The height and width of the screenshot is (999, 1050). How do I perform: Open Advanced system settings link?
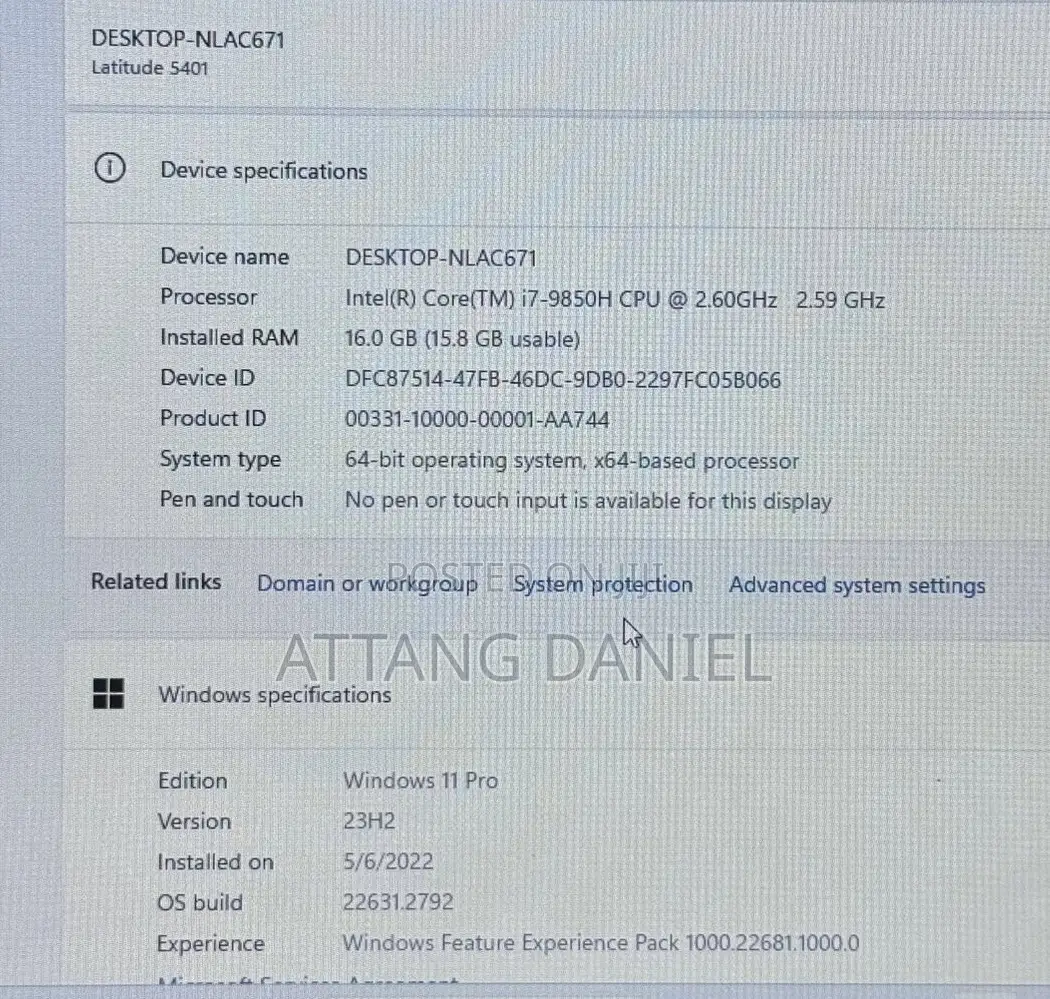[857, 585]
